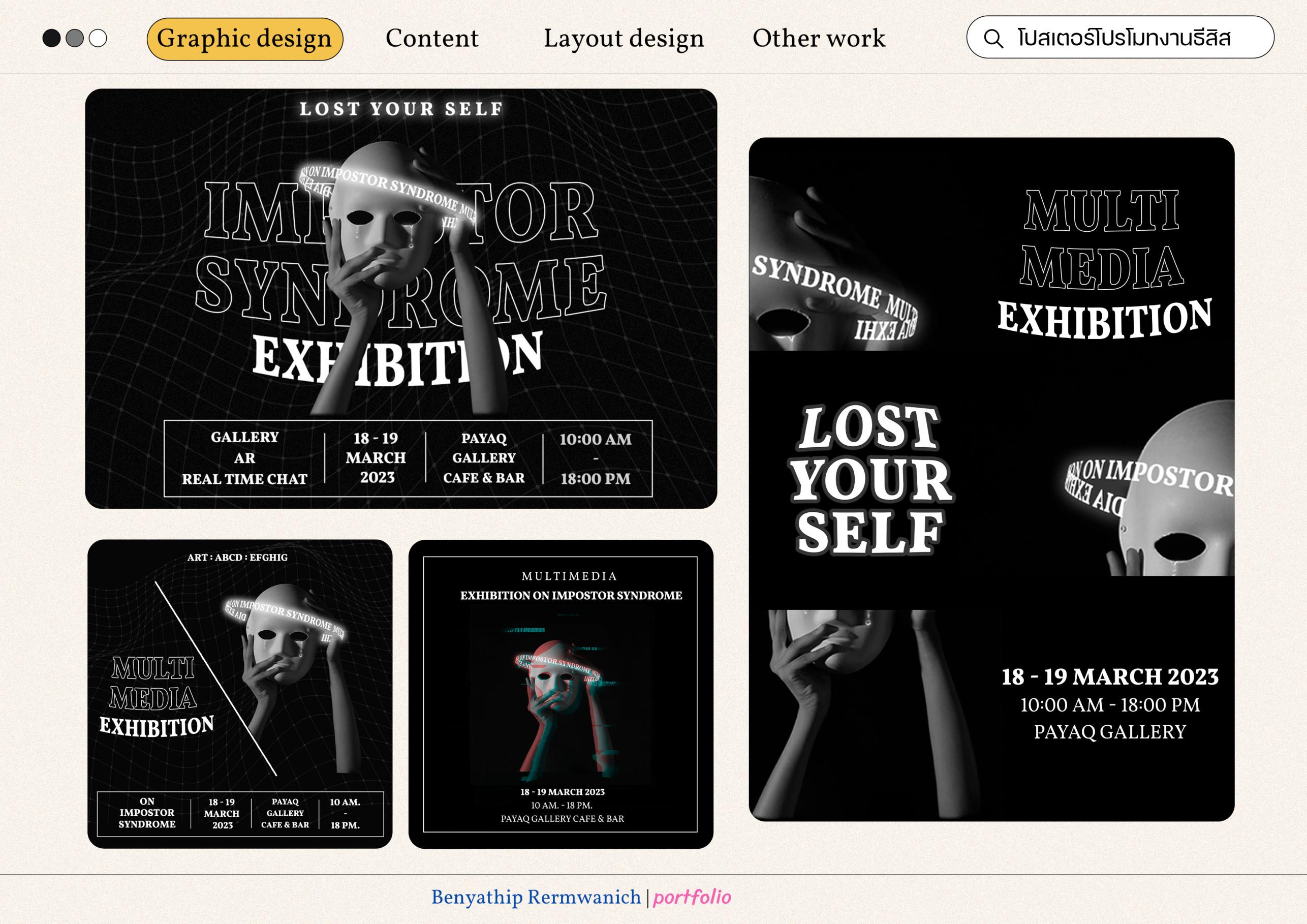
Task: Click the 18 - 19 March 2023 date text
Action: (x=1109, y=677)
